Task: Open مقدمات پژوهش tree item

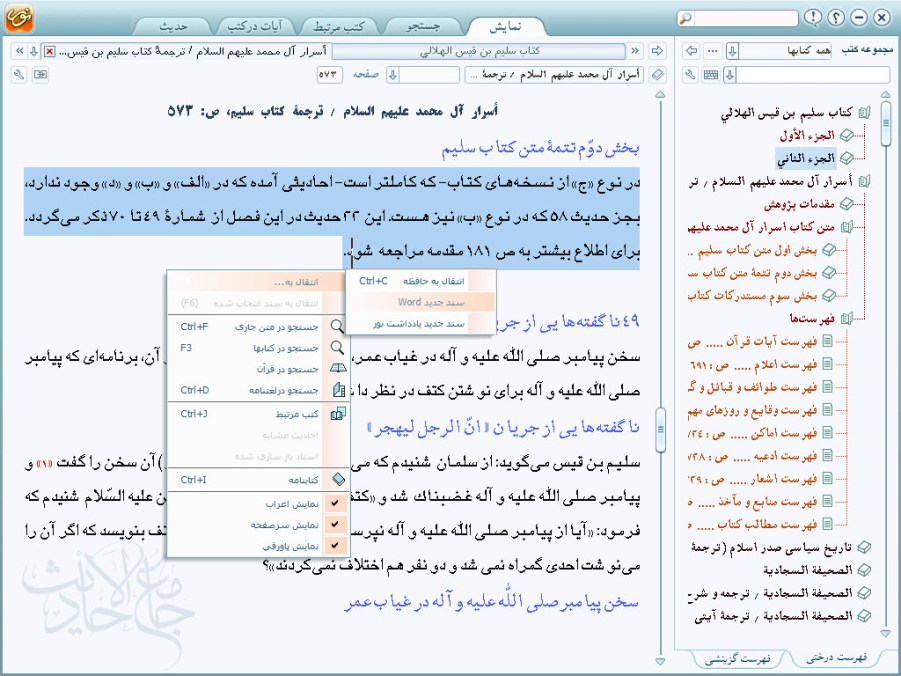Action: (799, 204)
